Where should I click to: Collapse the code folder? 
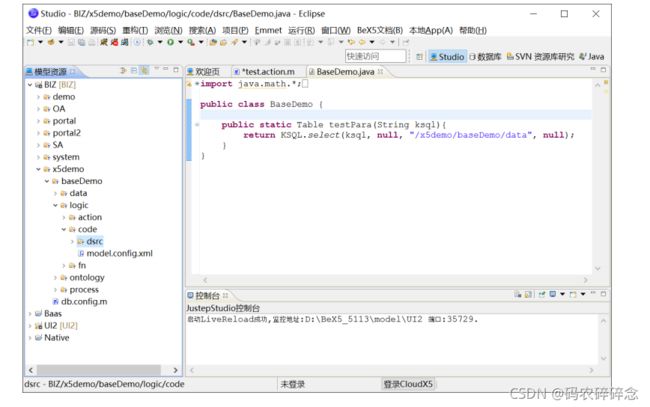[64, 229]
